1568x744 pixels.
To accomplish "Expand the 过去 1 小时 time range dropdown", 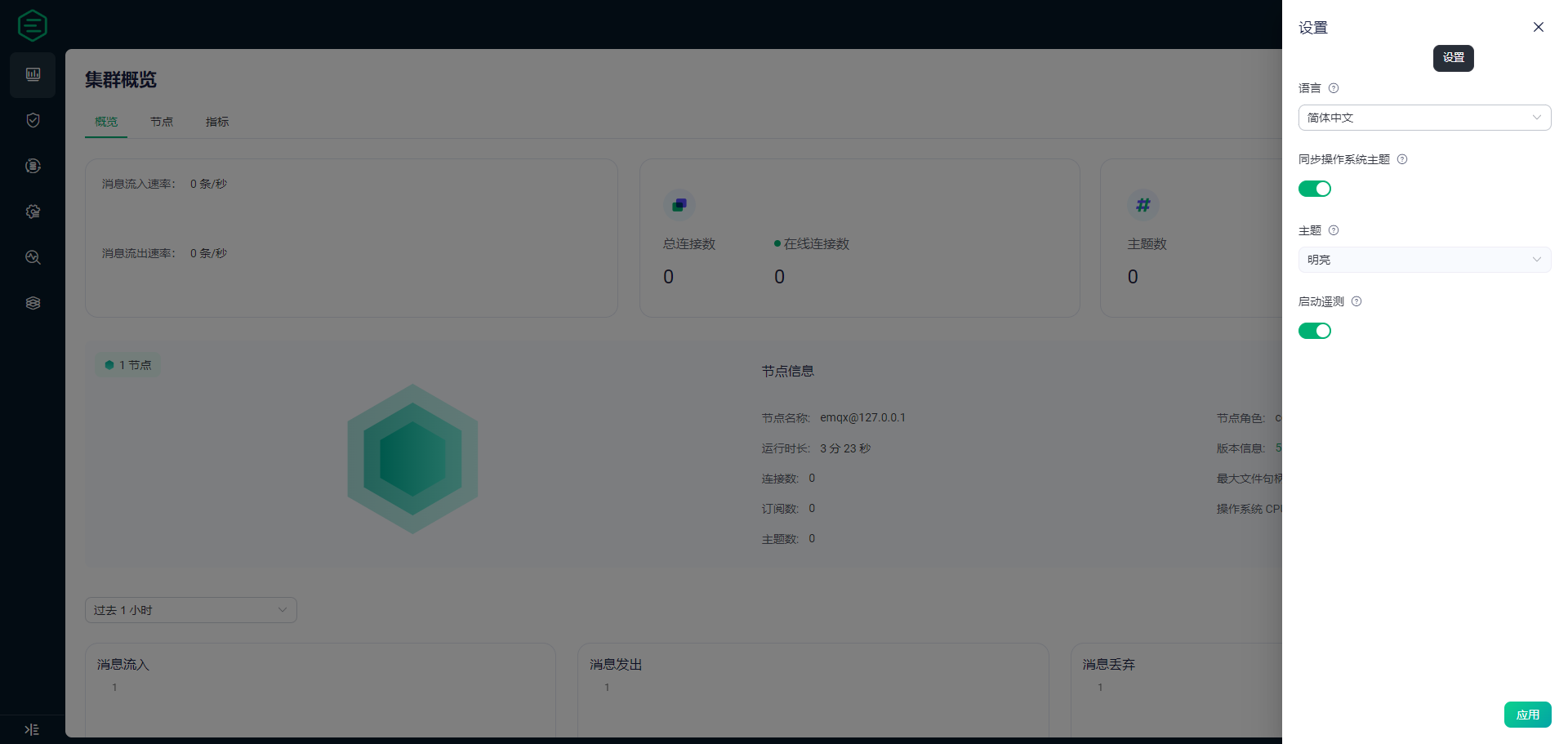I will (x=191, y=610).
